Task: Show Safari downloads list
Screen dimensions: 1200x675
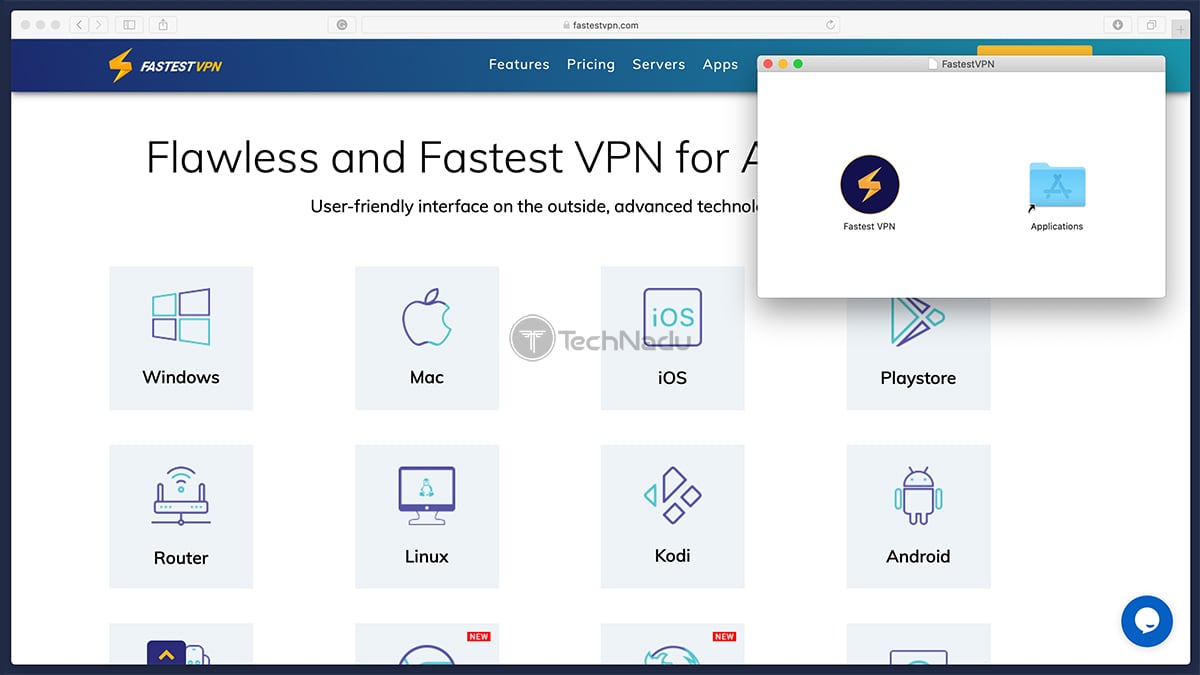Action: click(1118, 24)
